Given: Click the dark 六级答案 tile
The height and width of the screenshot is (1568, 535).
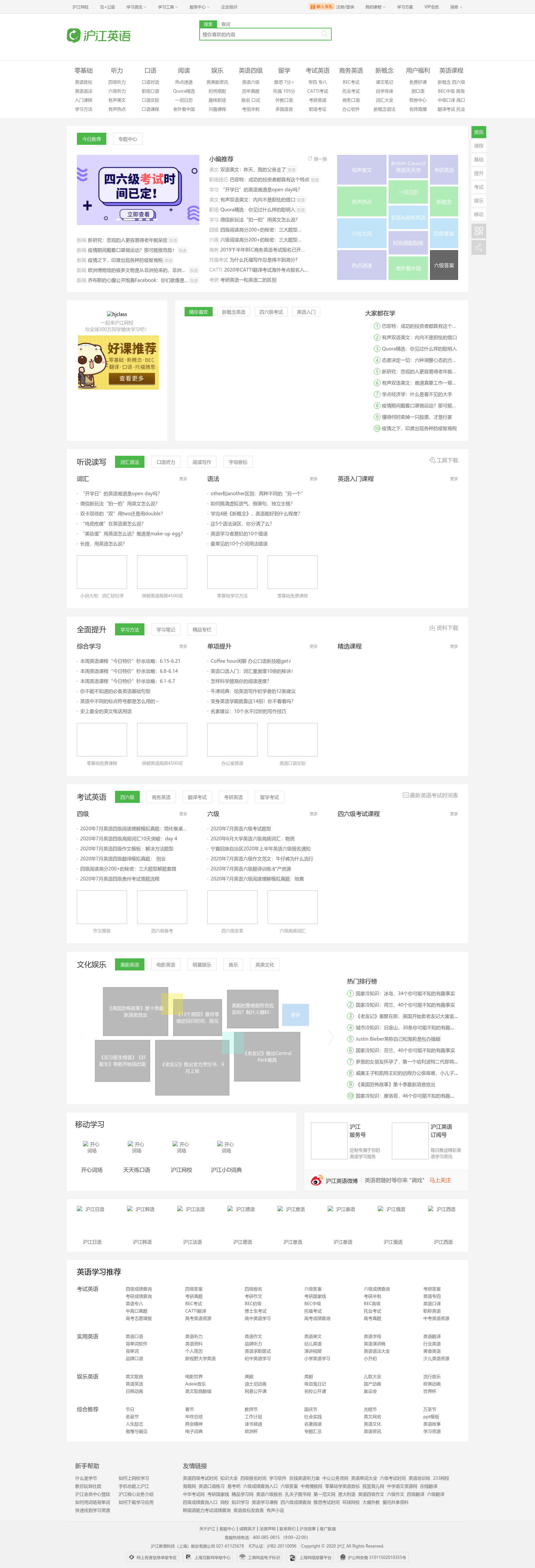Looking at the screenshot, I should tap(444, 265).
